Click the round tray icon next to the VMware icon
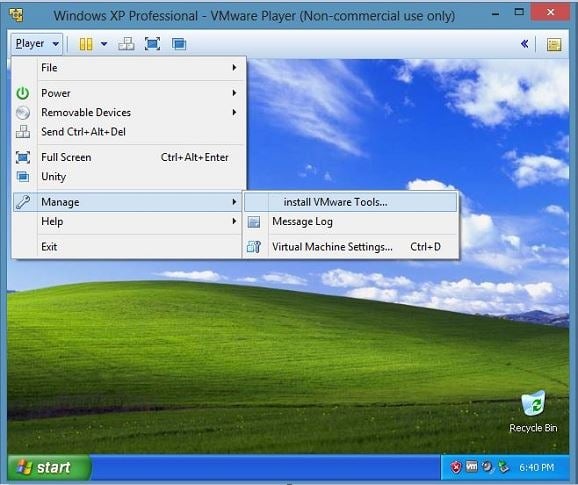This screenshot has width=578, height=485. click(x=487, y=467)
